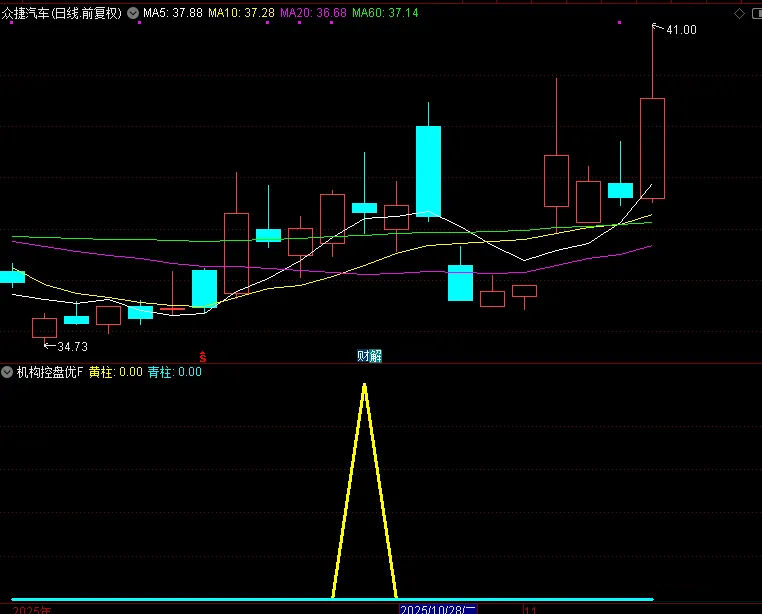This screenshot has width=762, height=614.
Task: Click the diamond icon in top-right corner
Action: point(739,14)
